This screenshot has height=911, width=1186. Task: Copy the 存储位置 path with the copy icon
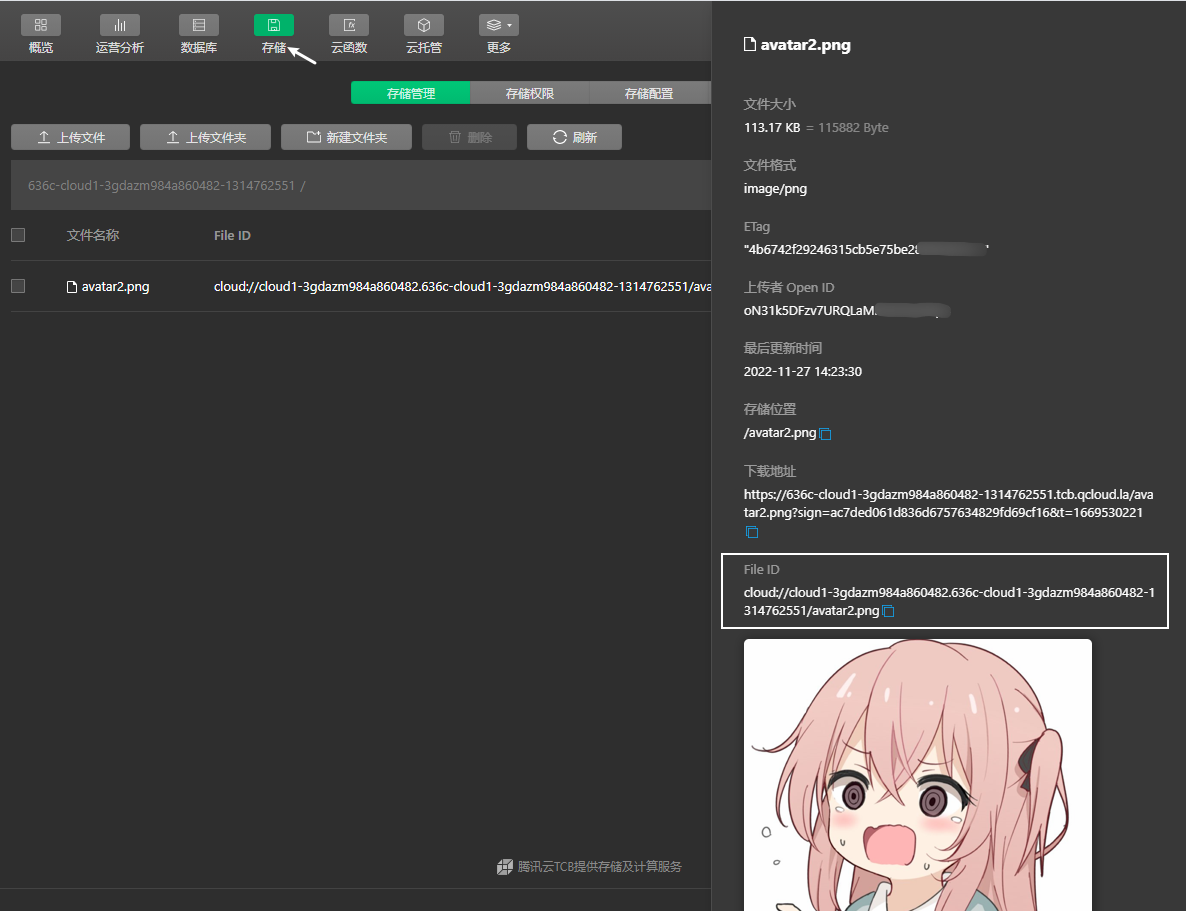pyautogui.click(x=826, y=434)
